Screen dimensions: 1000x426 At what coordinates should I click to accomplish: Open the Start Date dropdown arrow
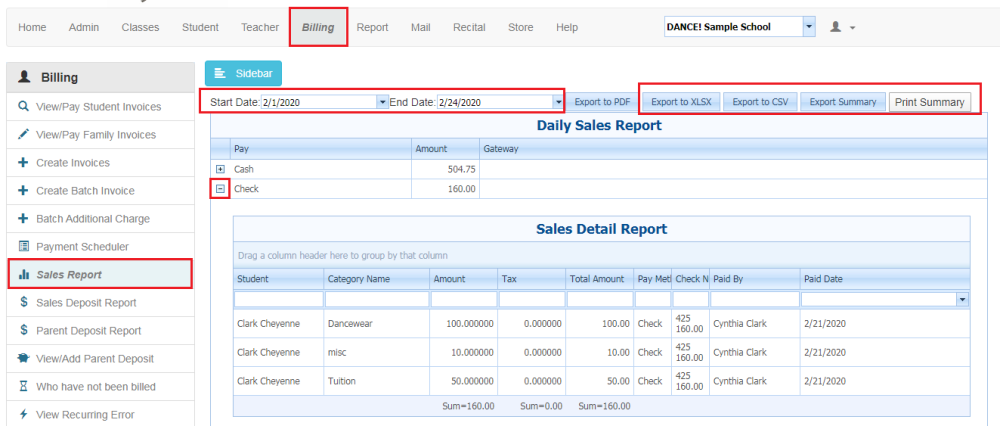click(x=383, y=102)
